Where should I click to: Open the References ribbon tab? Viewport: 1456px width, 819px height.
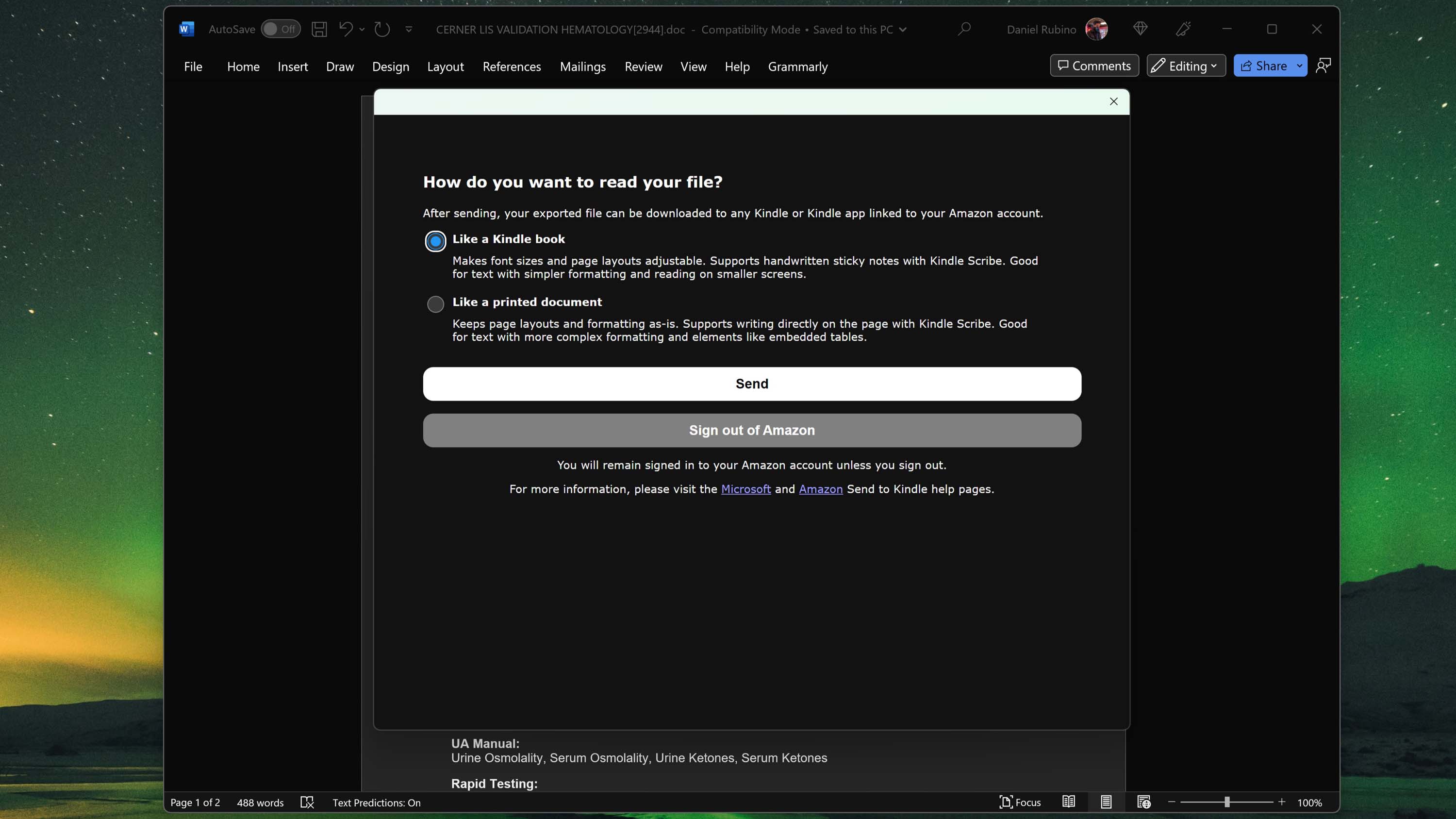[511, 65]
